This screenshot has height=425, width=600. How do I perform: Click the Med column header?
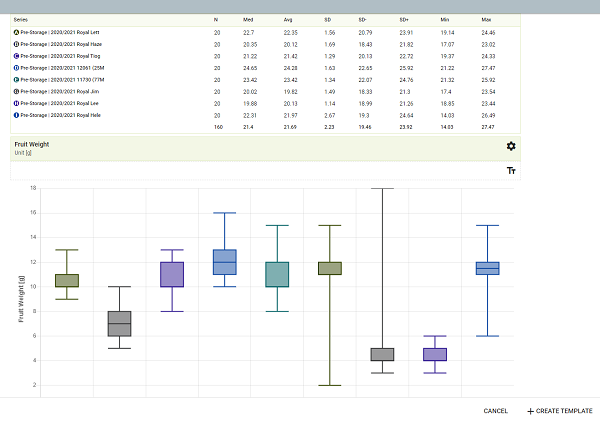tap(248, 19)
